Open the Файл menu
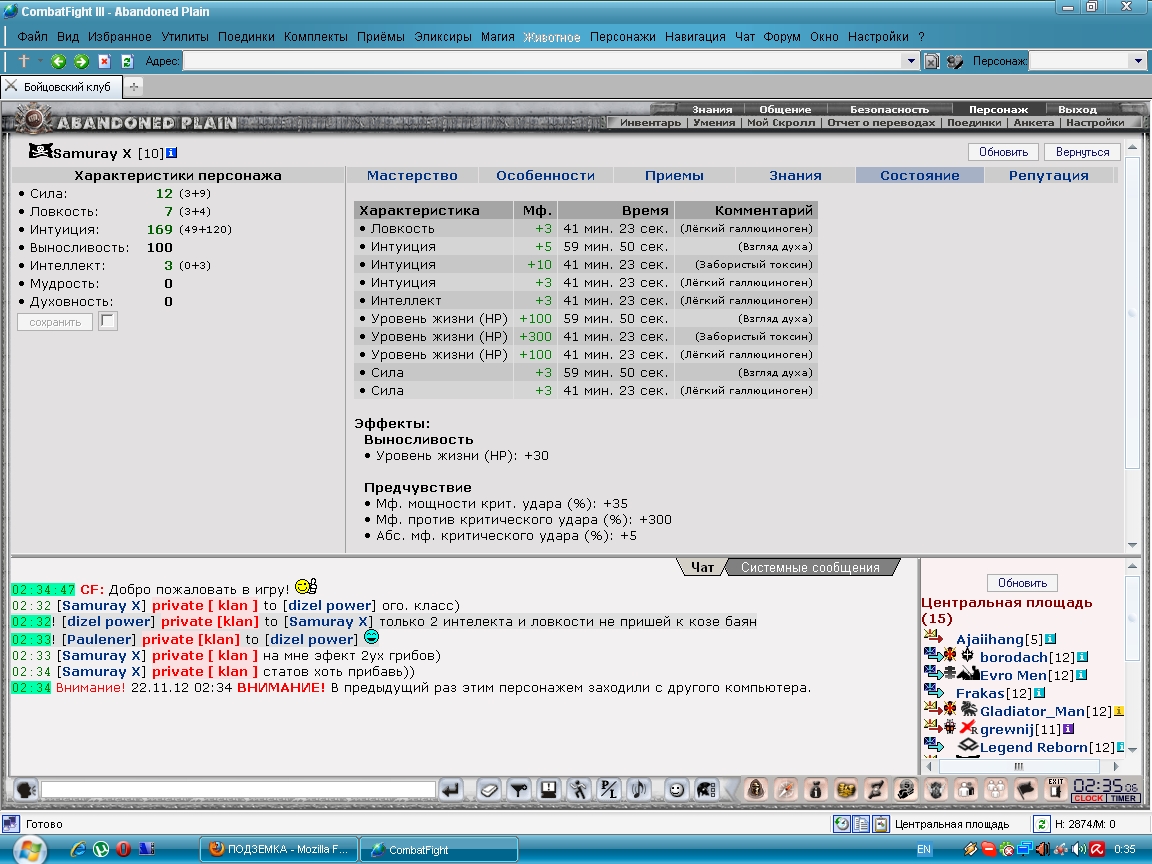The height and width of the screenshot is (864, 1152). [x=32, y=37]
